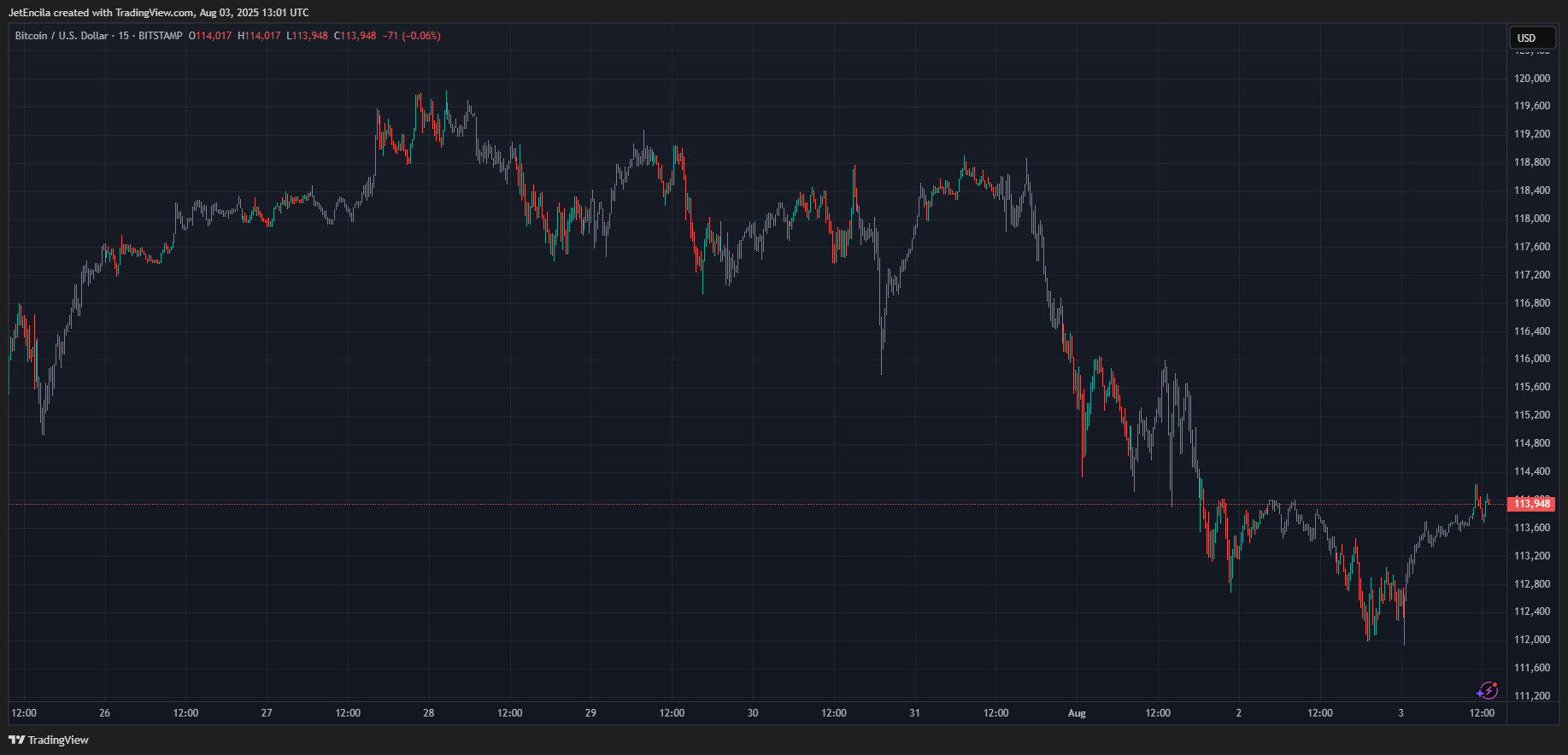Open the USD currency selector
The width and height of the screenshot is (1568, 755).
click(1530, 38)
